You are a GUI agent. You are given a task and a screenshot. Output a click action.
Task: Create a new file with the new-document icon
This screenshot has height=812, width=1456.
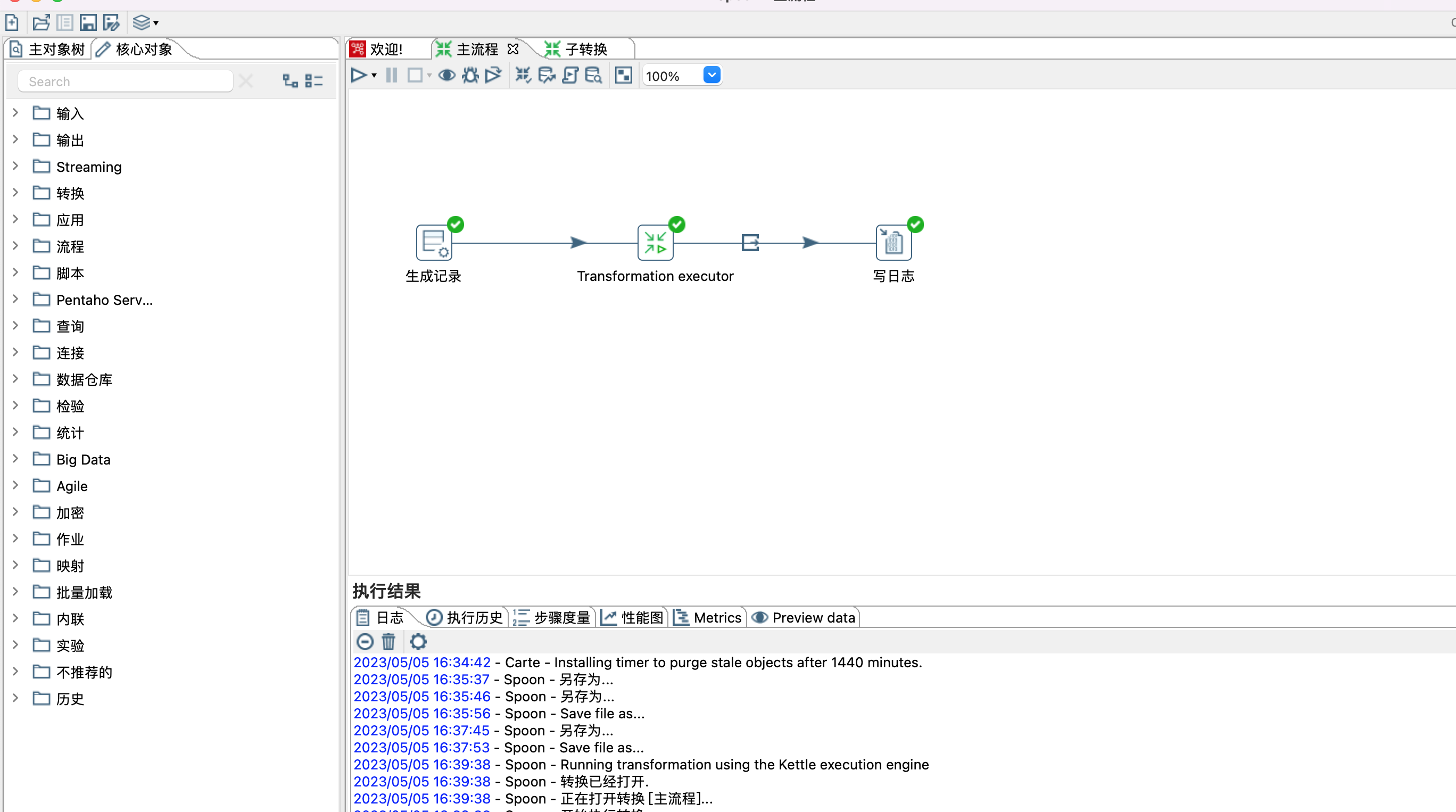pyautogui.click(x=11, y=22)
